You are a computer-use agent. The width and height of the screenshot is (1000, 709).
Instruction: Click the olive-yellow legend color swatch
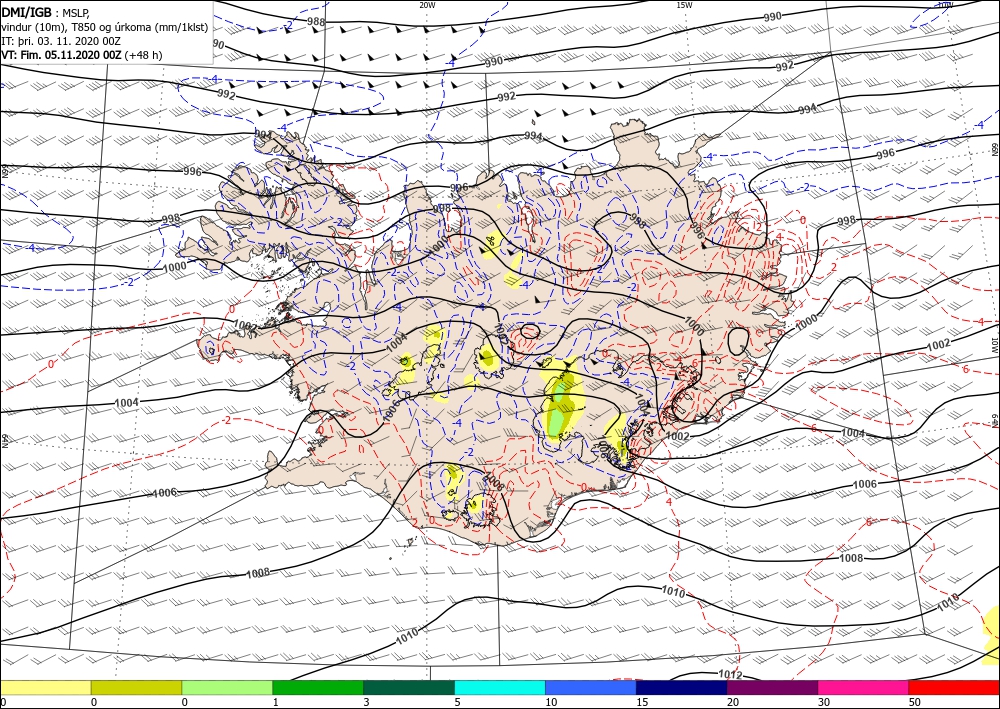136,687
